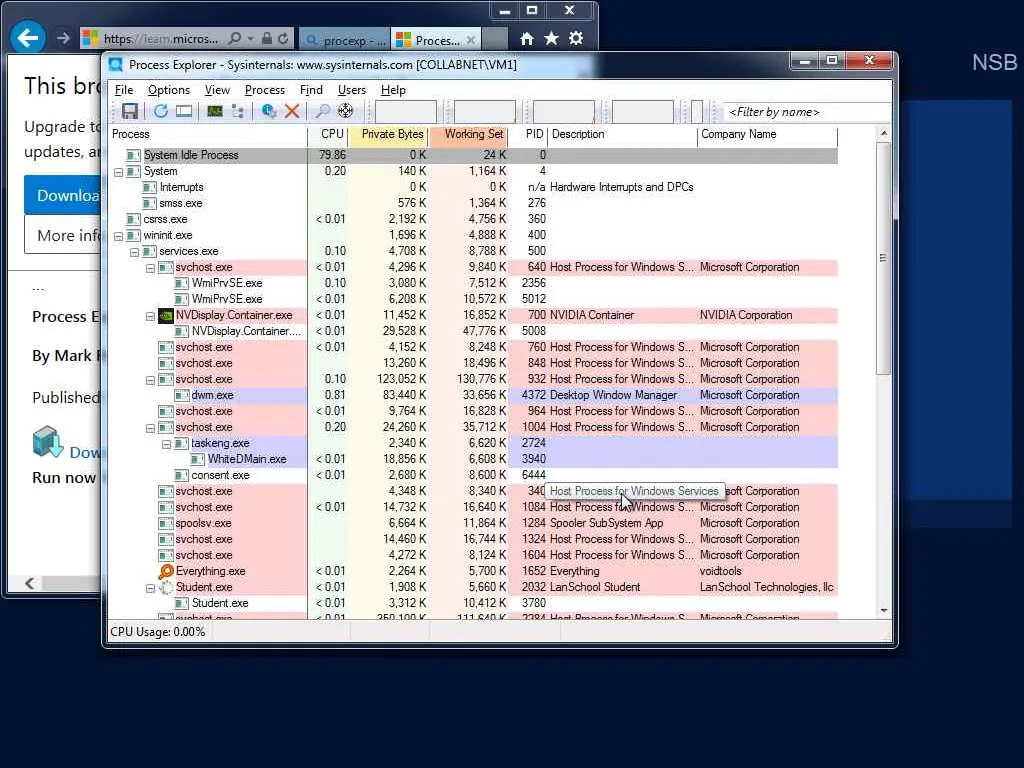The image size is (1024, 768).
Task: Click the browser address bar refresh icon
Action: click(283, 39)
